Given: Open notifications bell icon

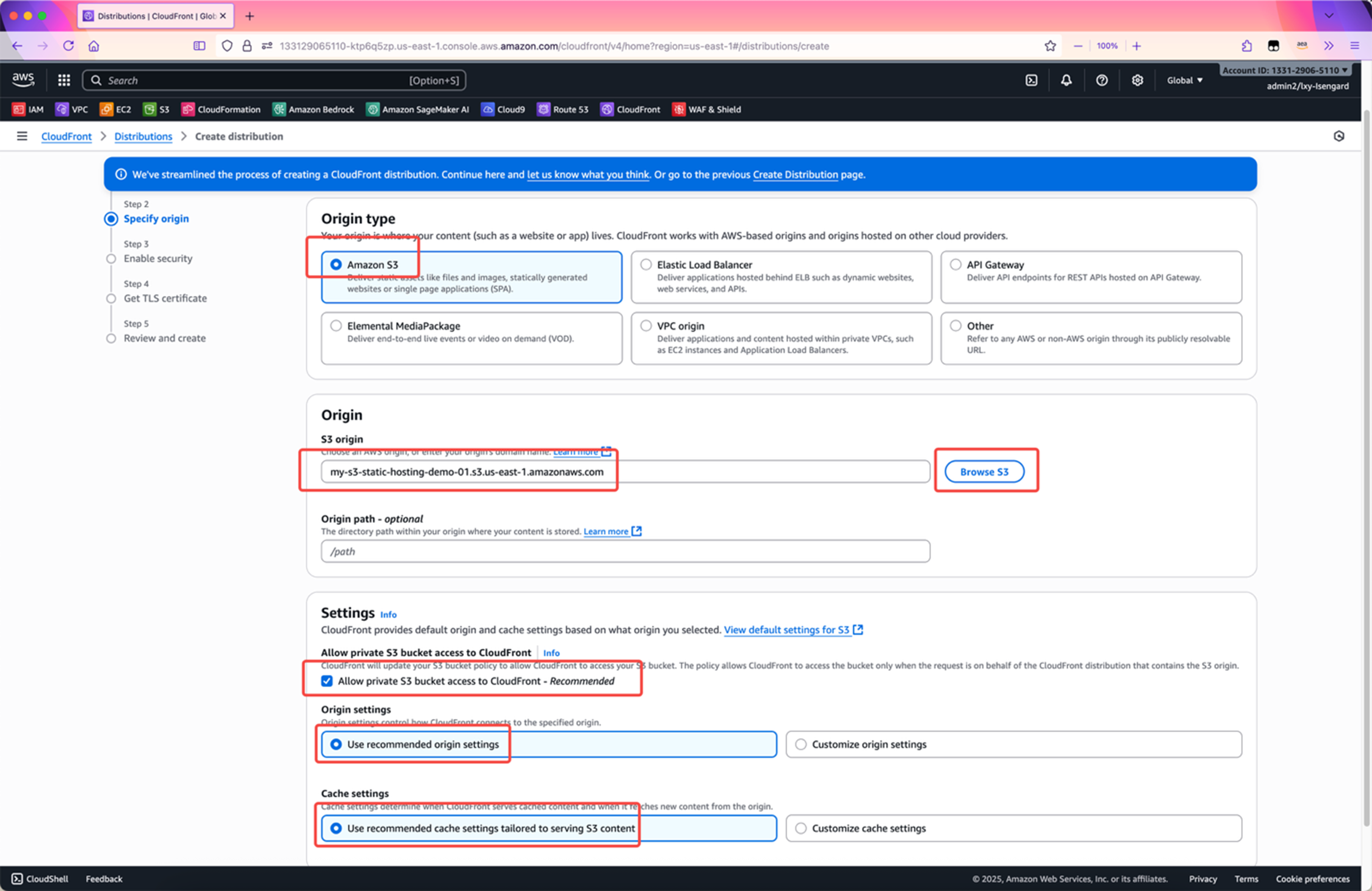Looking at the screenshot, I should 1066,80.
